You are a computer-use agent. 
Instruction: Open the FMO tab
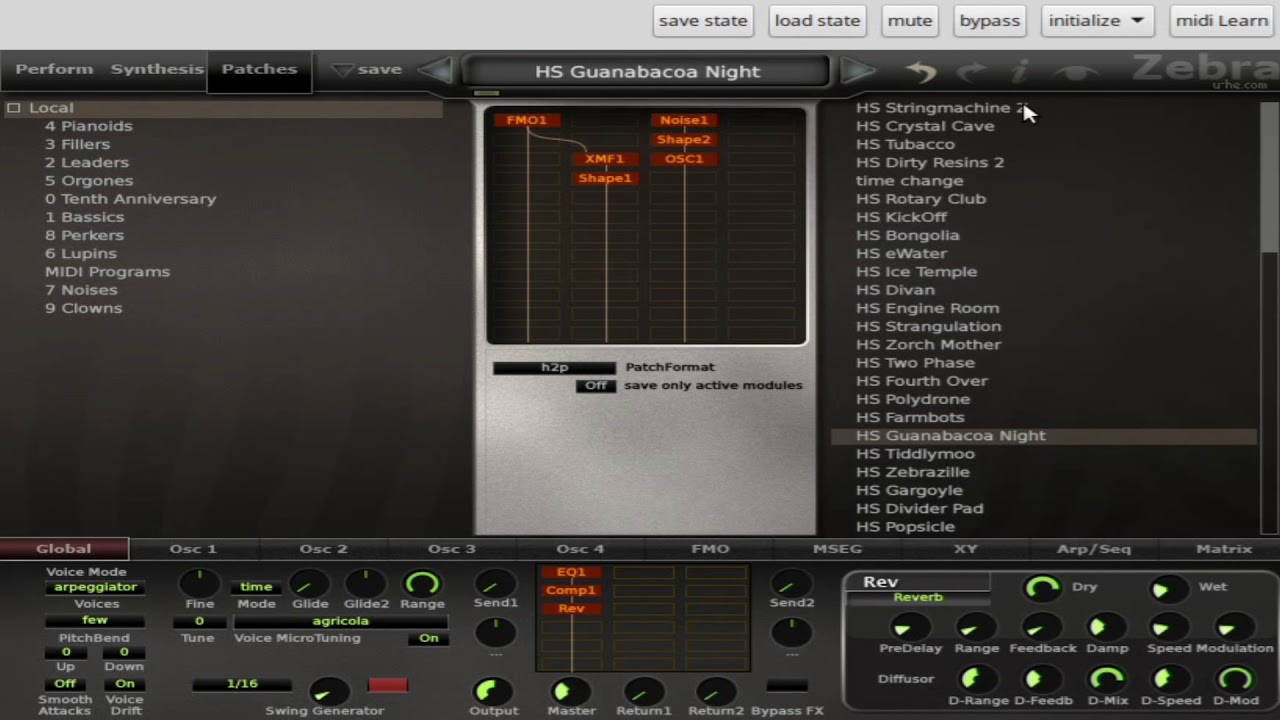(x=710, y=549)
